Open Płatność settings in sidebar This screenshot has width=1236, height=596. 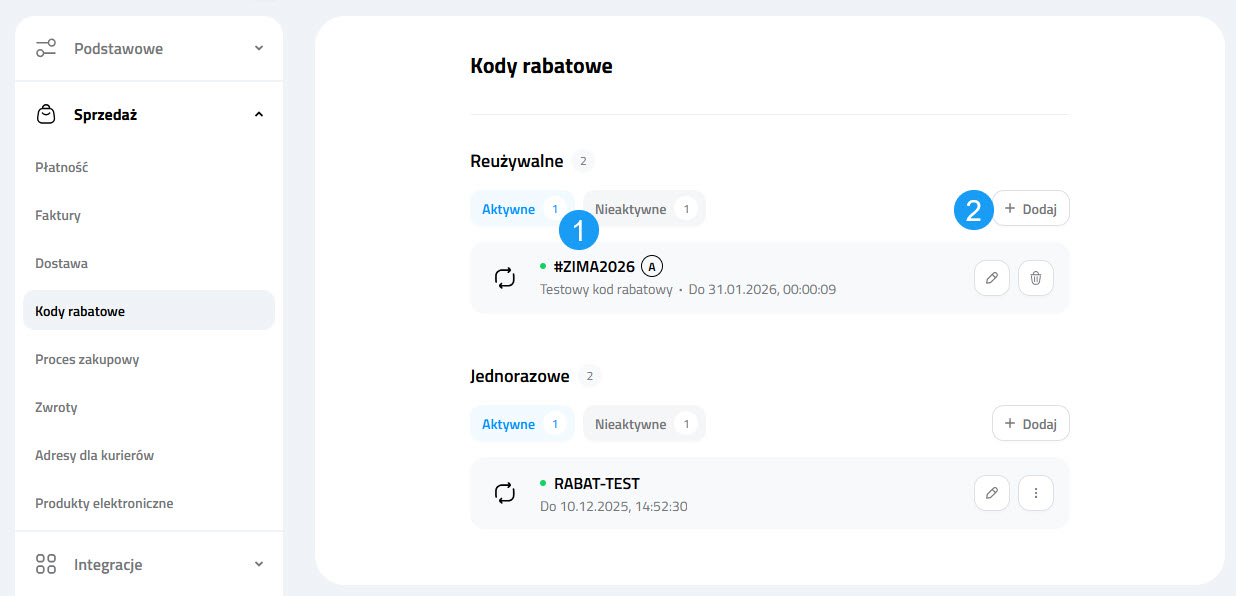click(62, 167)
